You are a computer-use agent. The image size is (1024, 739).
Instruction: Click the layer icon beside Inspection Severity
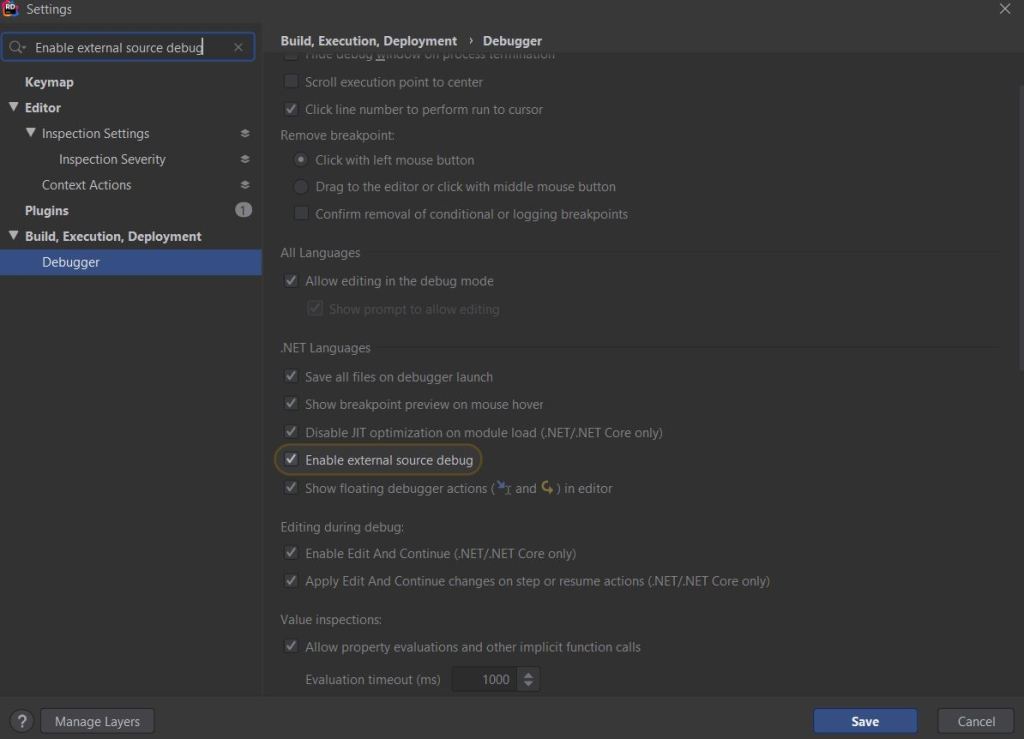[x=245, y=159]
